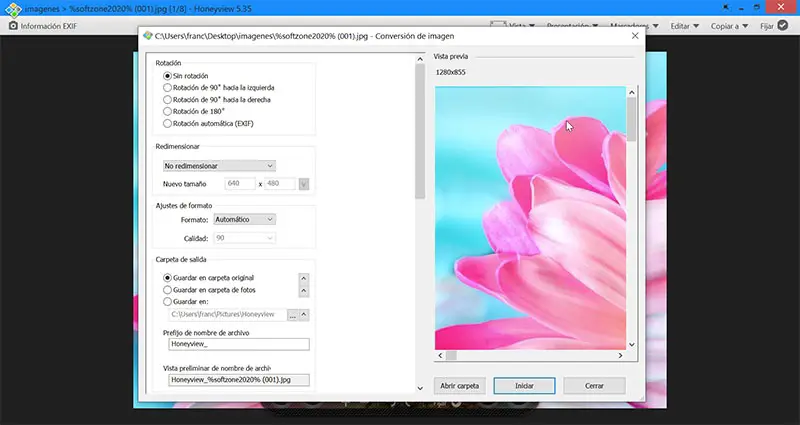Choose Guardar en carpeta original
The width and height of the screenshot is (800, 425).
click(x=209, y=278)
